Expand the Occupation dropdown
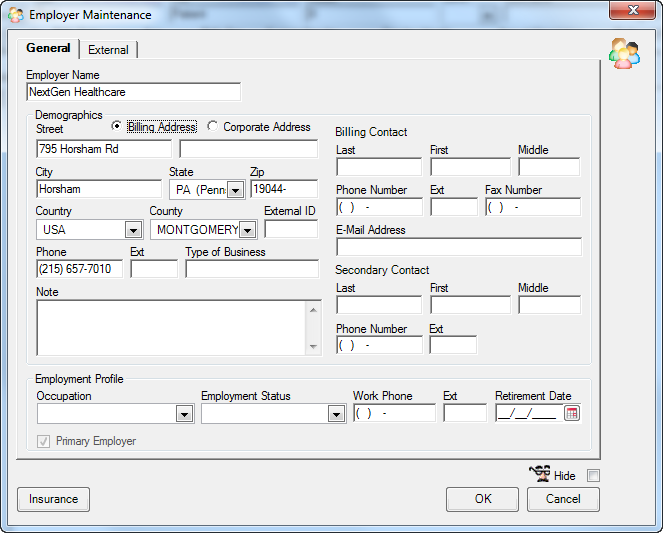Screen dimensions: 663x533 184,414
